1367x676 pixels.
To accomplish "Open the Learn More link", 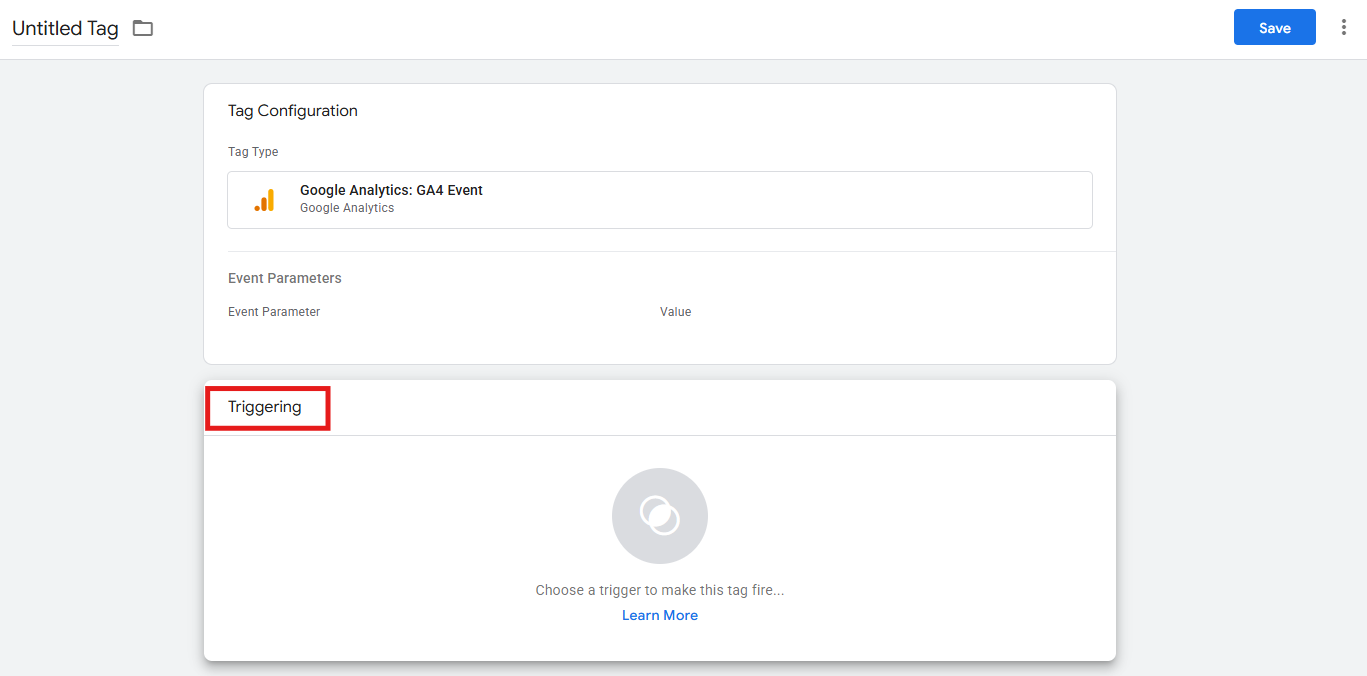I will [660, 615].
